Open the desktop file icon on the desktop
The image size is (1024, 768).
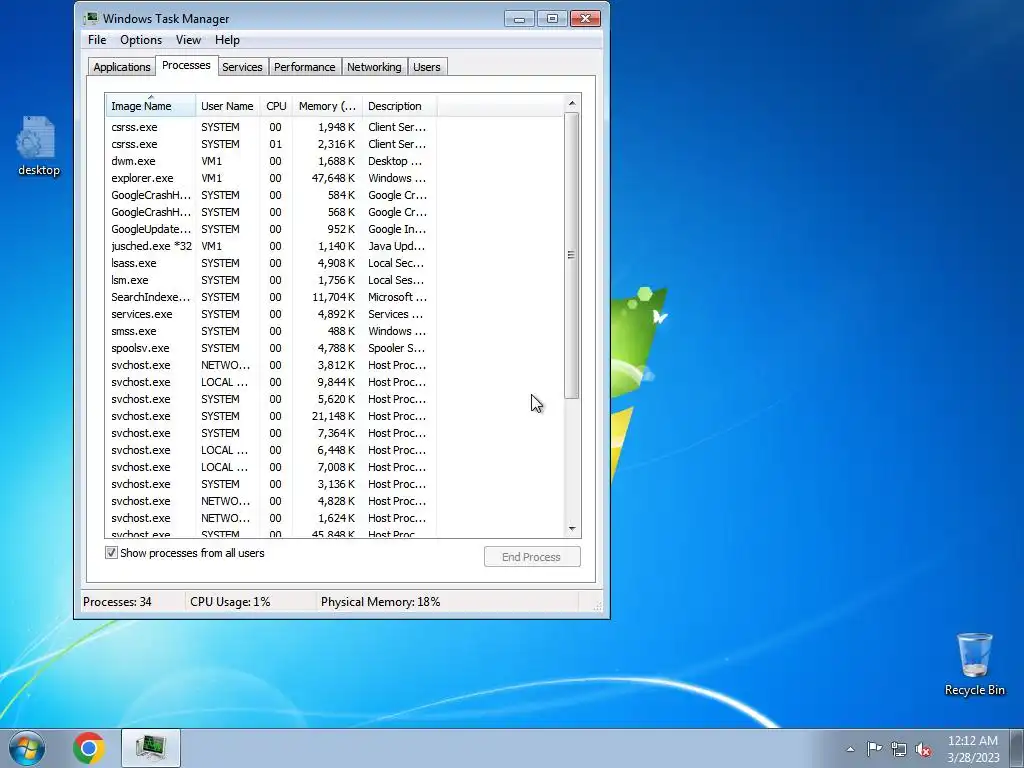click(38, 145)
